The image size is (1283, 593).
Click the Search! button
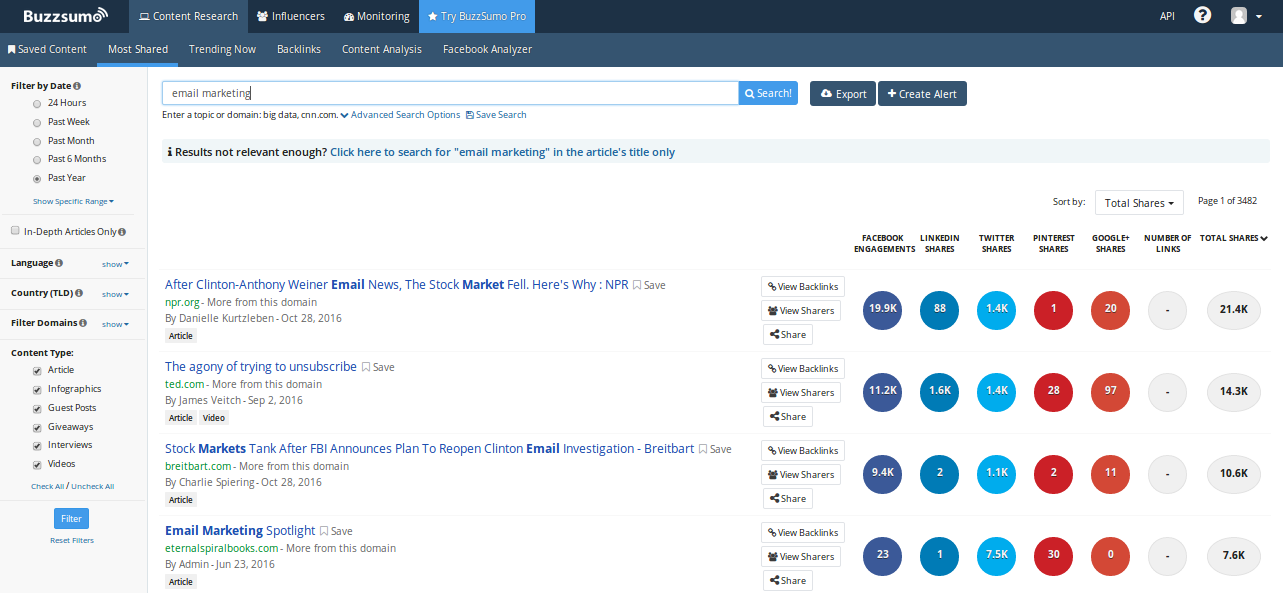768,93
